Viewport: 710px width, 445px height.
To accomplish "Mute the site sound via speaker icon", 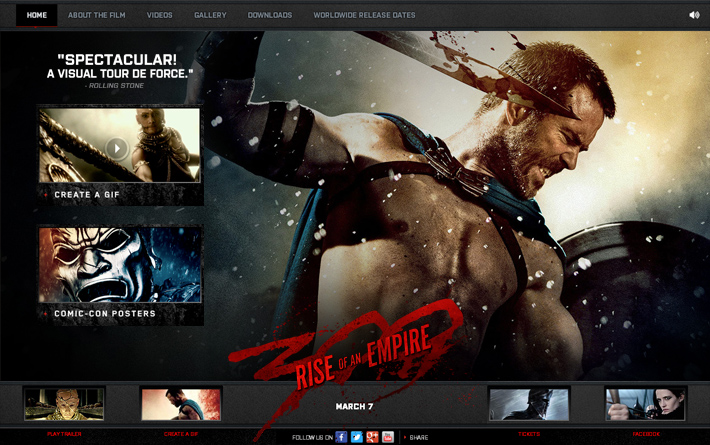I will pyautogui.click(x=694, y=15).
